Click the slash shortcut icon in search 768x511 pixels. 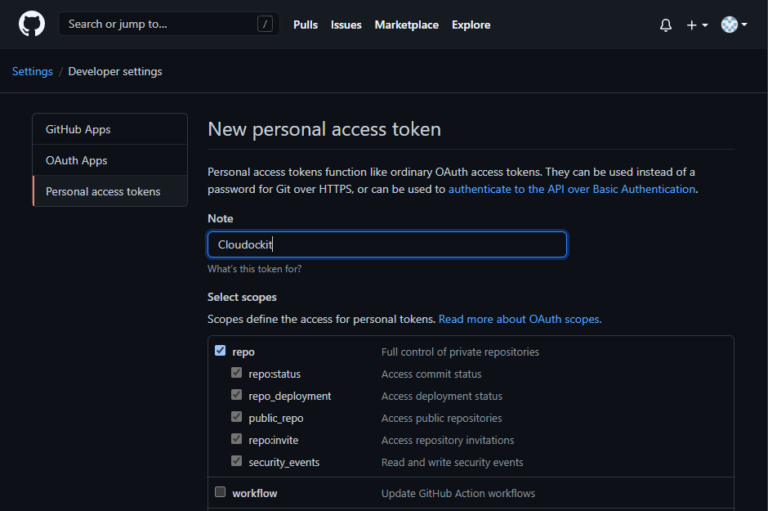(x=265, y=24)
